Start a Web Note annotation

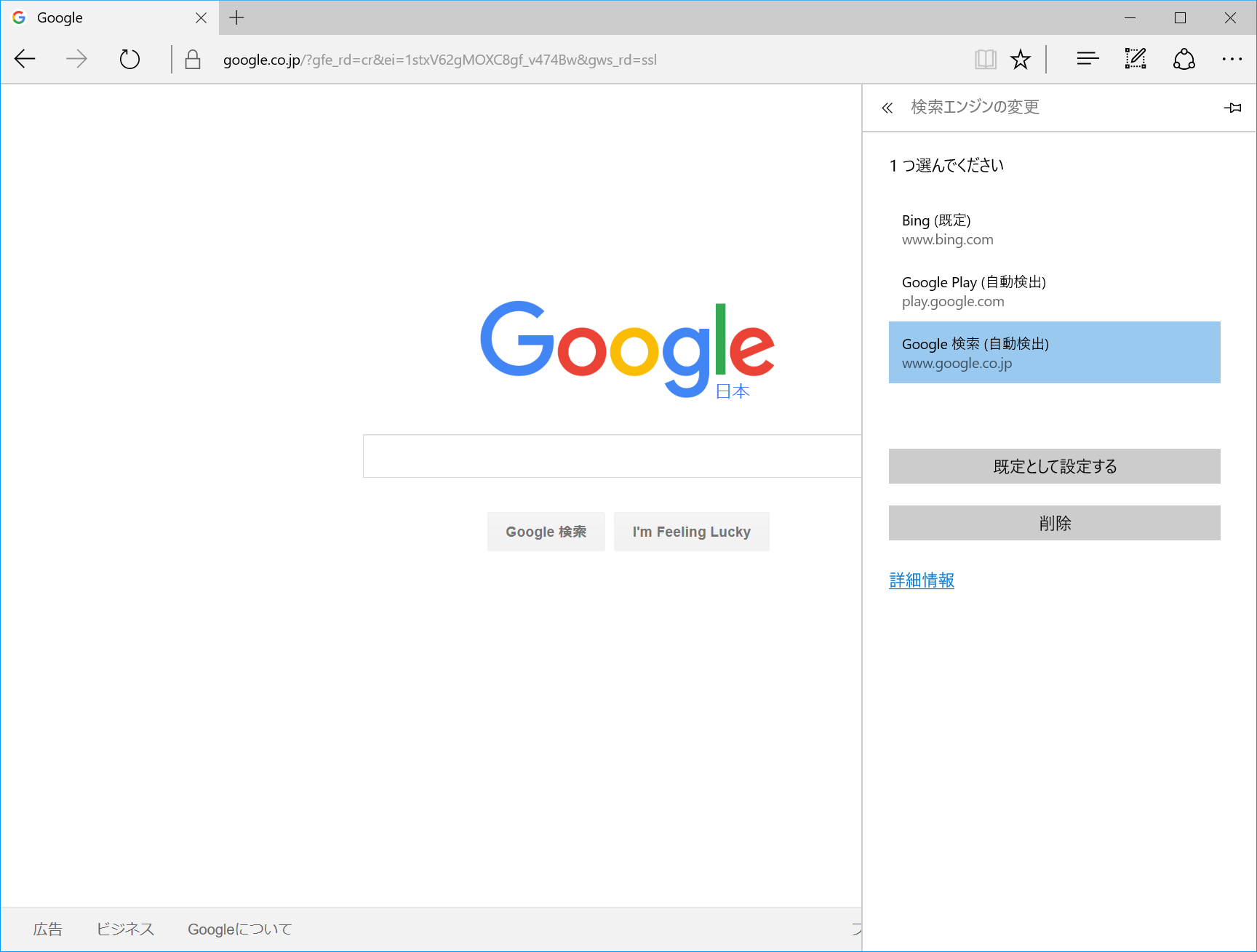pyautogui.click(x=1135, y=59)
